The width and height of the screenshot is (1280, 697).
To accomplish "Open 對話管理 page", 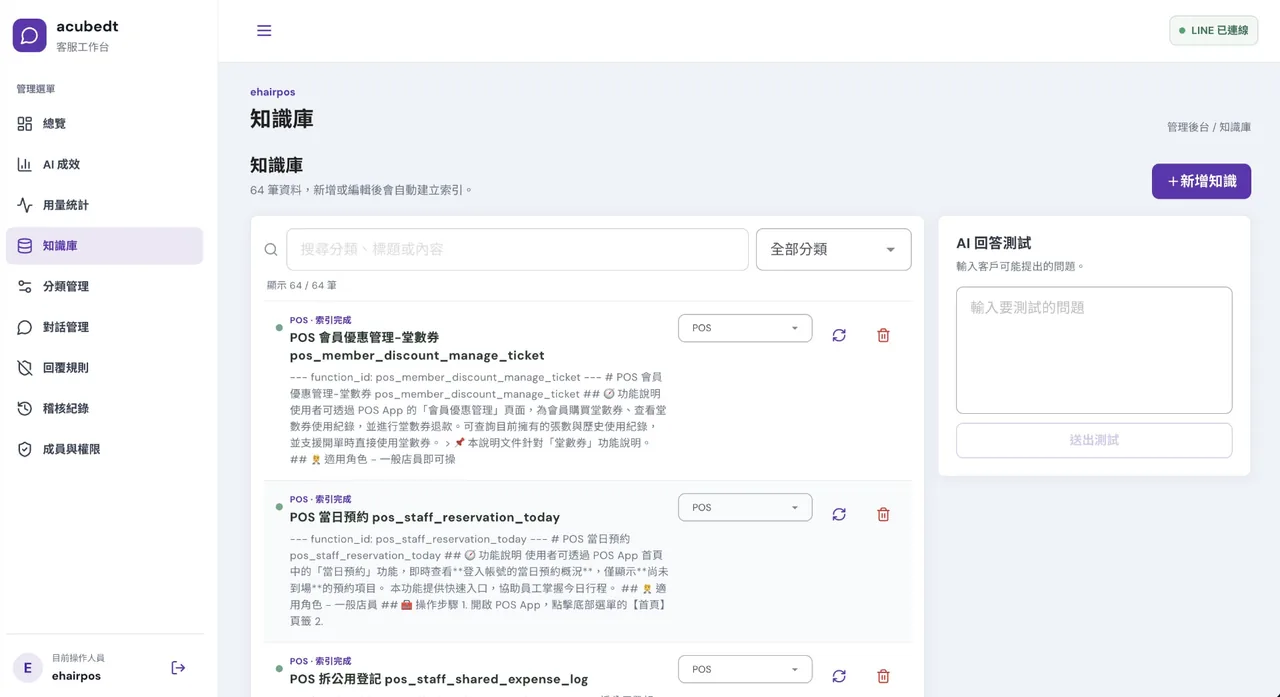I will coord(104,327).
